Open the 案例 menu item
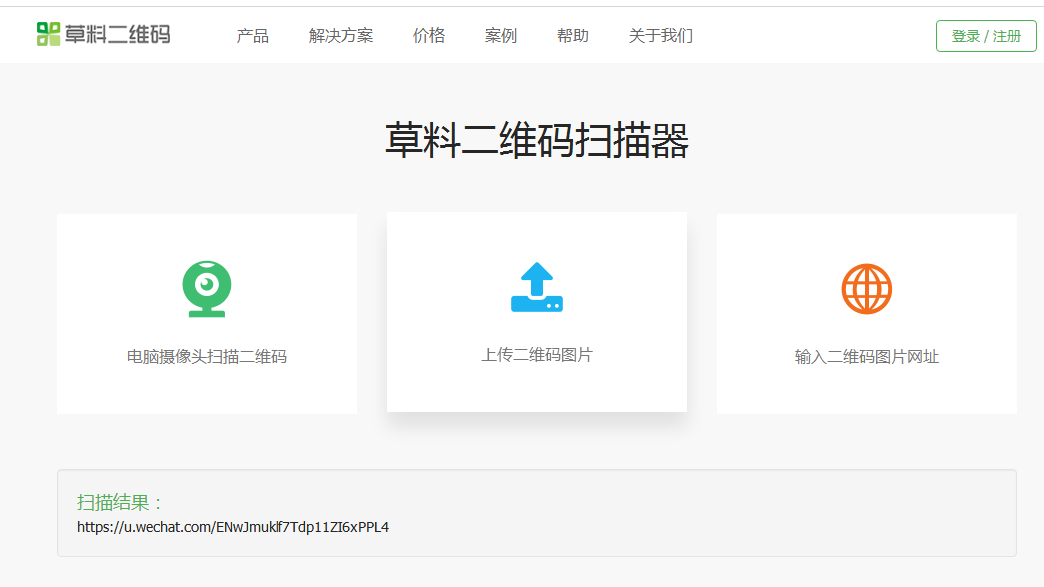The image size is (1044, 587). tap(501, 36)
